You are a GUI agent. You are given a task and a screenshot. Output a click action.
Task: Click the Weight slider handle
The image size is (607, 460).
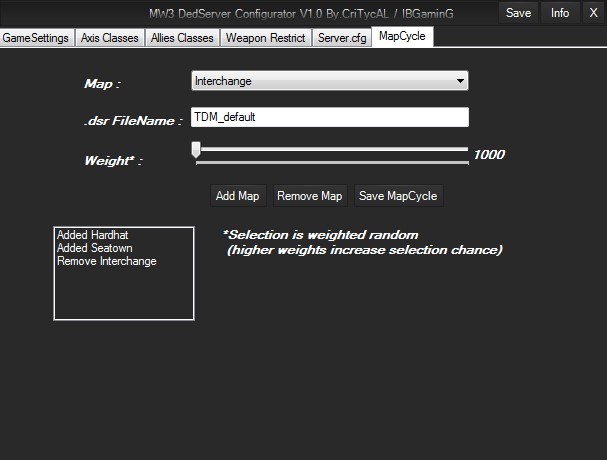point(196,151)
